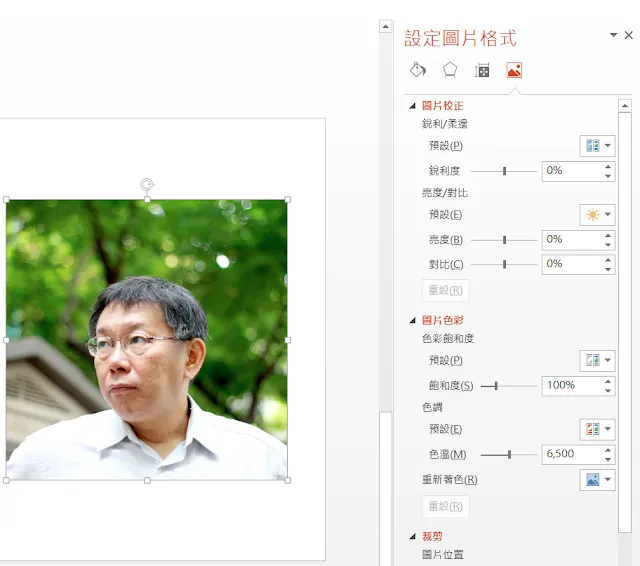Open the 重新著色 dropdown
The height and width of the screenshot is (566, 640).
(597, 479)
